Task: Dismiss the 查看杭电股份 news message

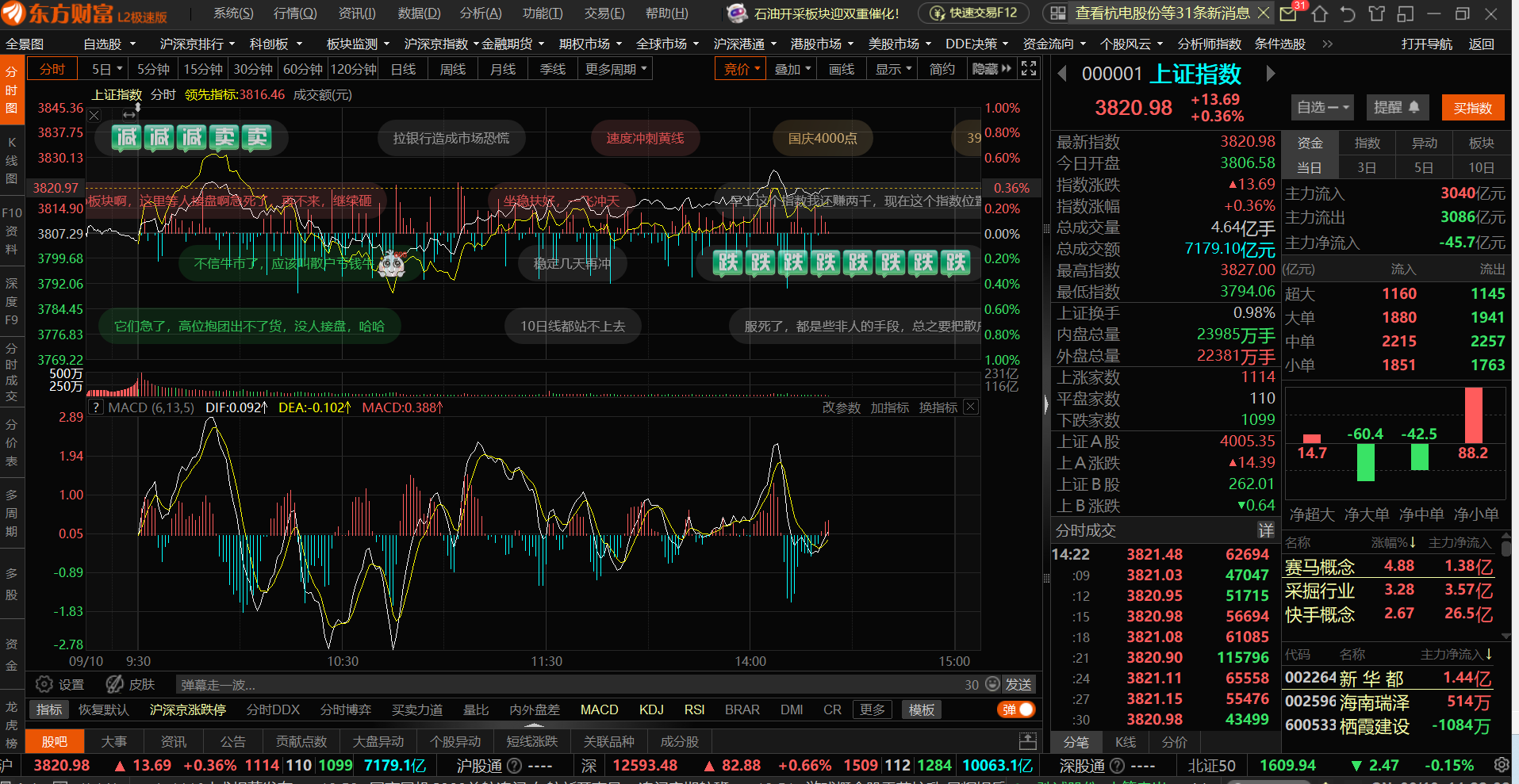Action: pos(1264,13)
